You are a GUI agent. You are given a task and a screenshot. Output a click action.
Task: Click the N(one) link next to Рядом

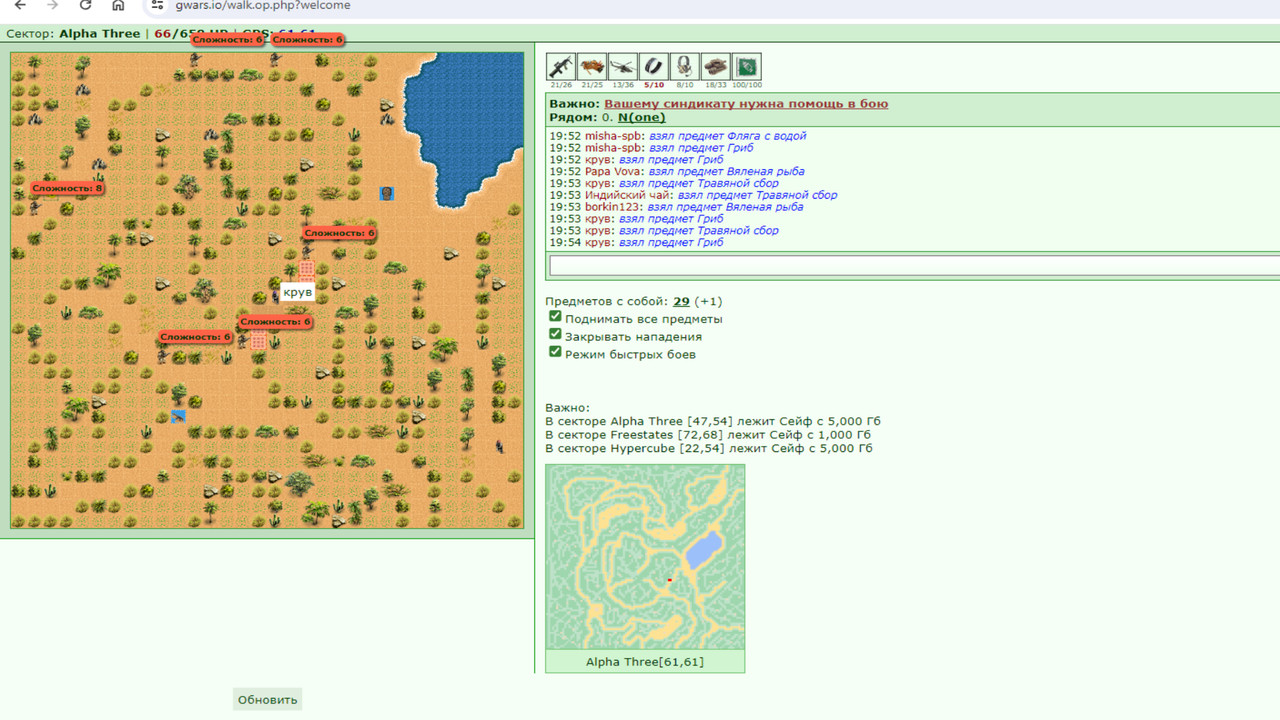coord(641,118)
